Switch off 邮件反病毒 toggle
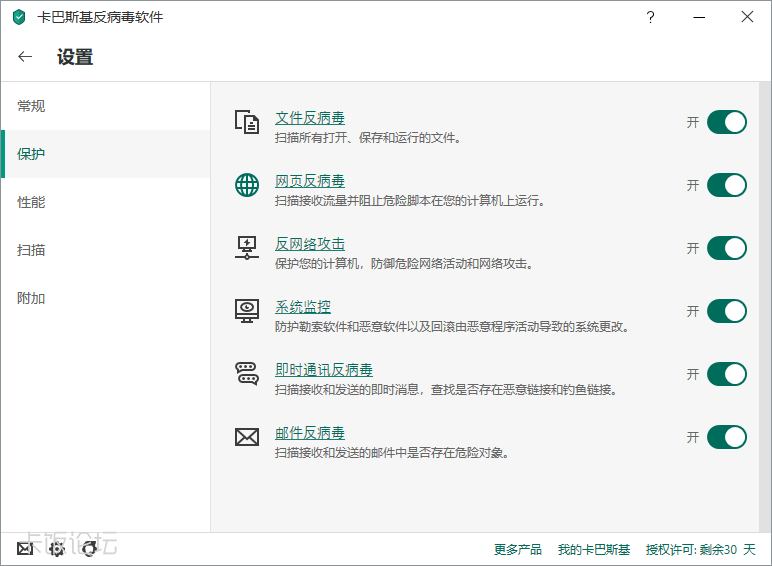772x566 pixels. [726, 437]
